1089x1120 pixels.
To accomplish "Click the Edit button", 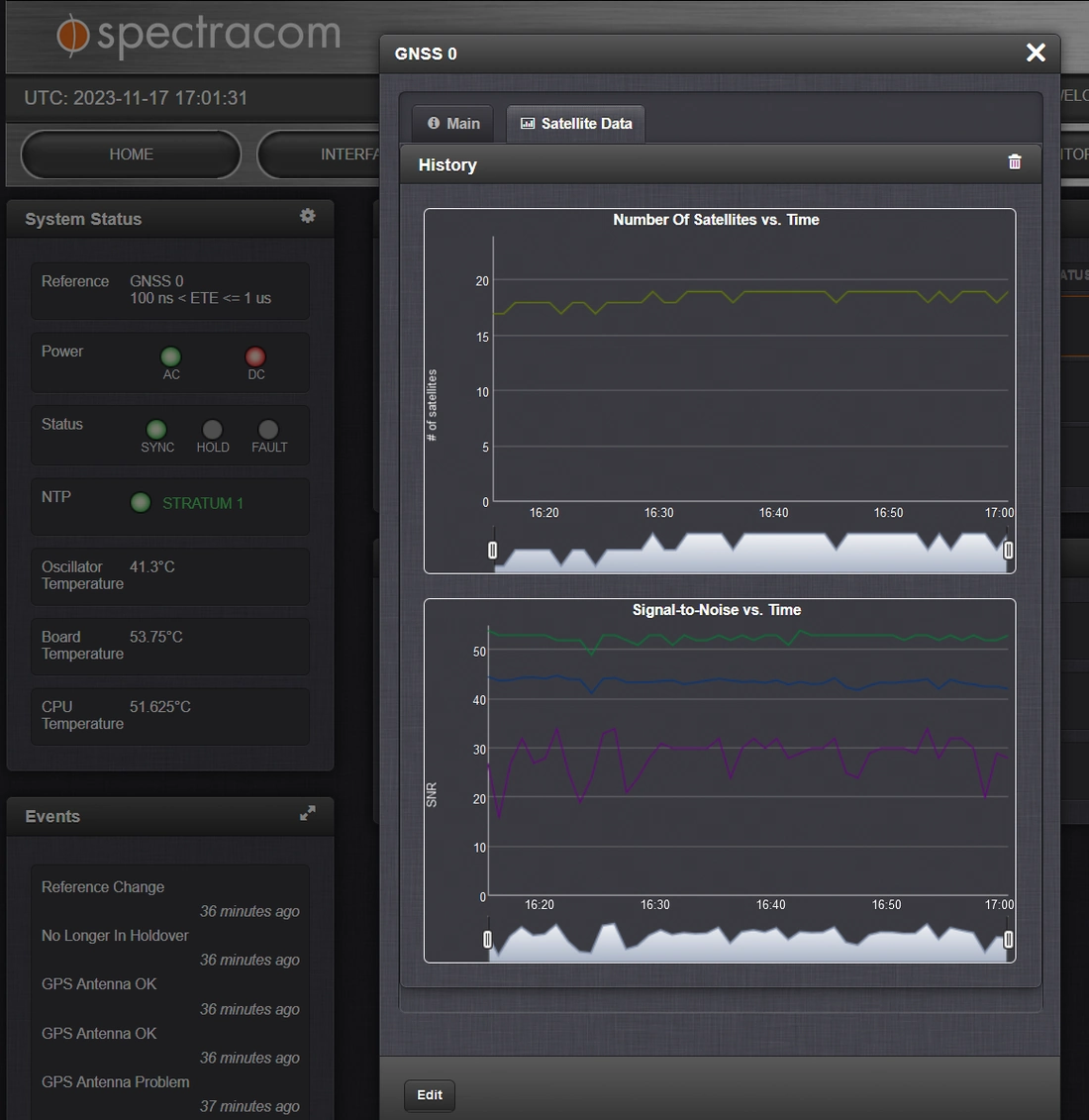I will click(430, 1095).
